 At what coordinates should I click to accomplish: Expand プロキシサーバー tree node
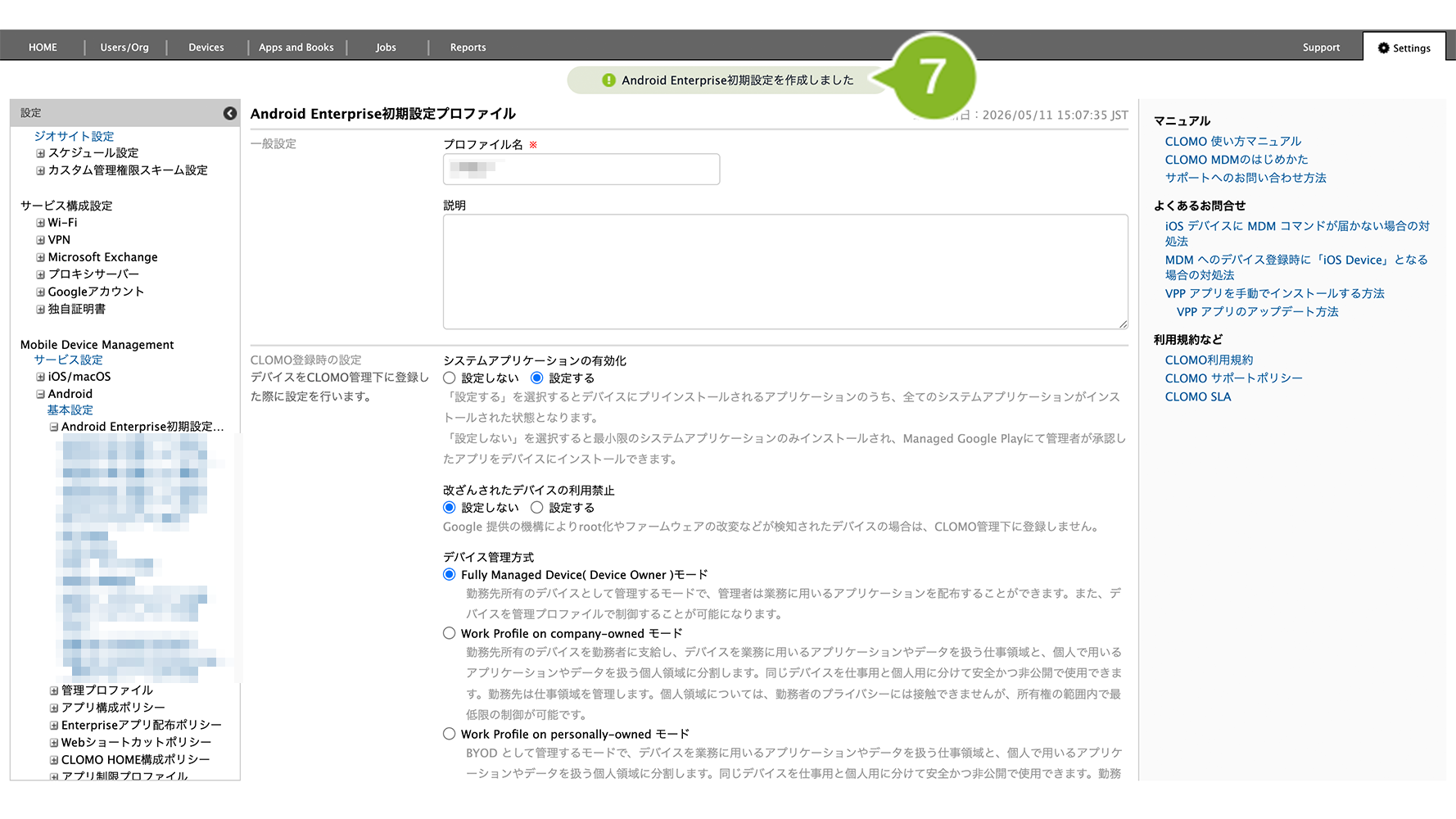coord(40,274)
